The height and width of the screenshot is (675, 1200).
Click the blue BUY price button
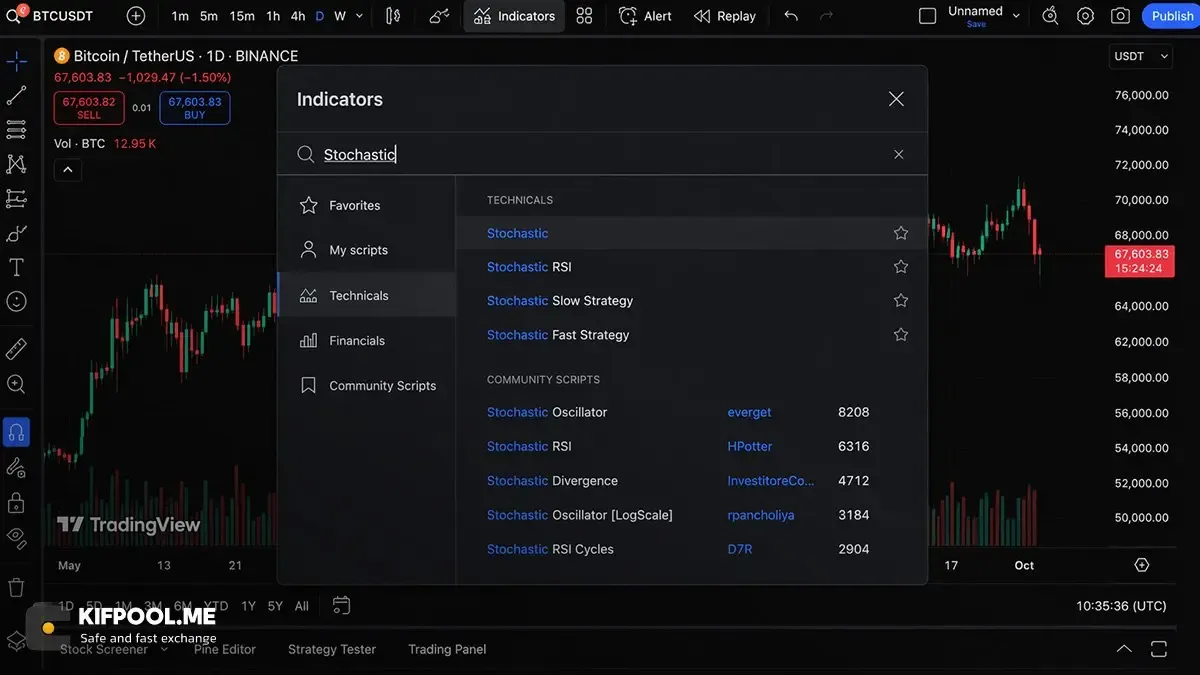[x=195, y=108]
